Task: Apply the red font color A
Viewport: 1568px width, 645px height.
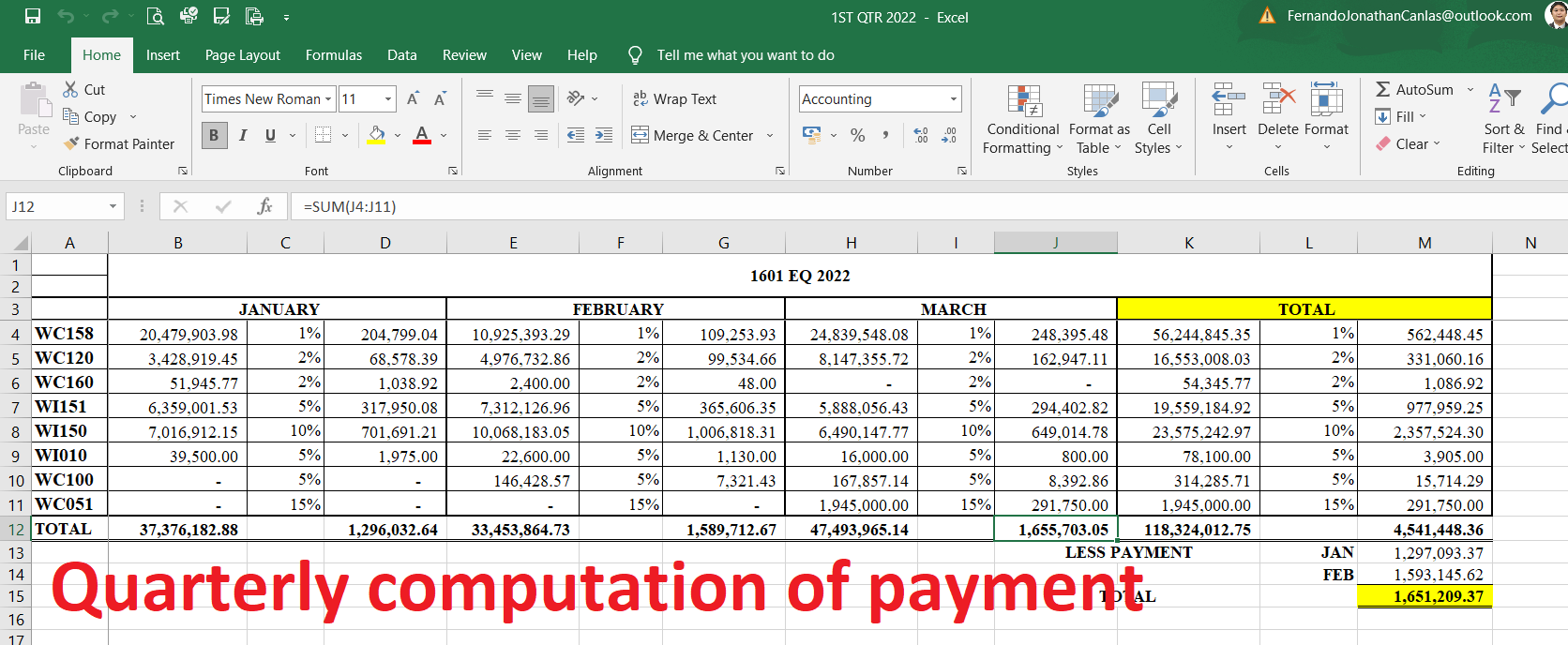Action: [422, 135]
